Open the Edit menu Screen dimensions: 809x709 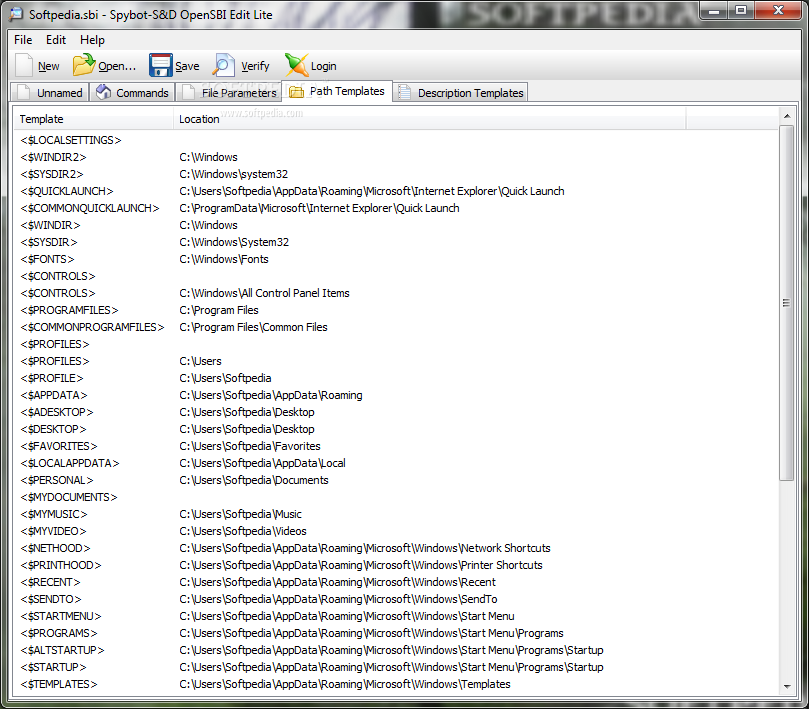point(56,40)
